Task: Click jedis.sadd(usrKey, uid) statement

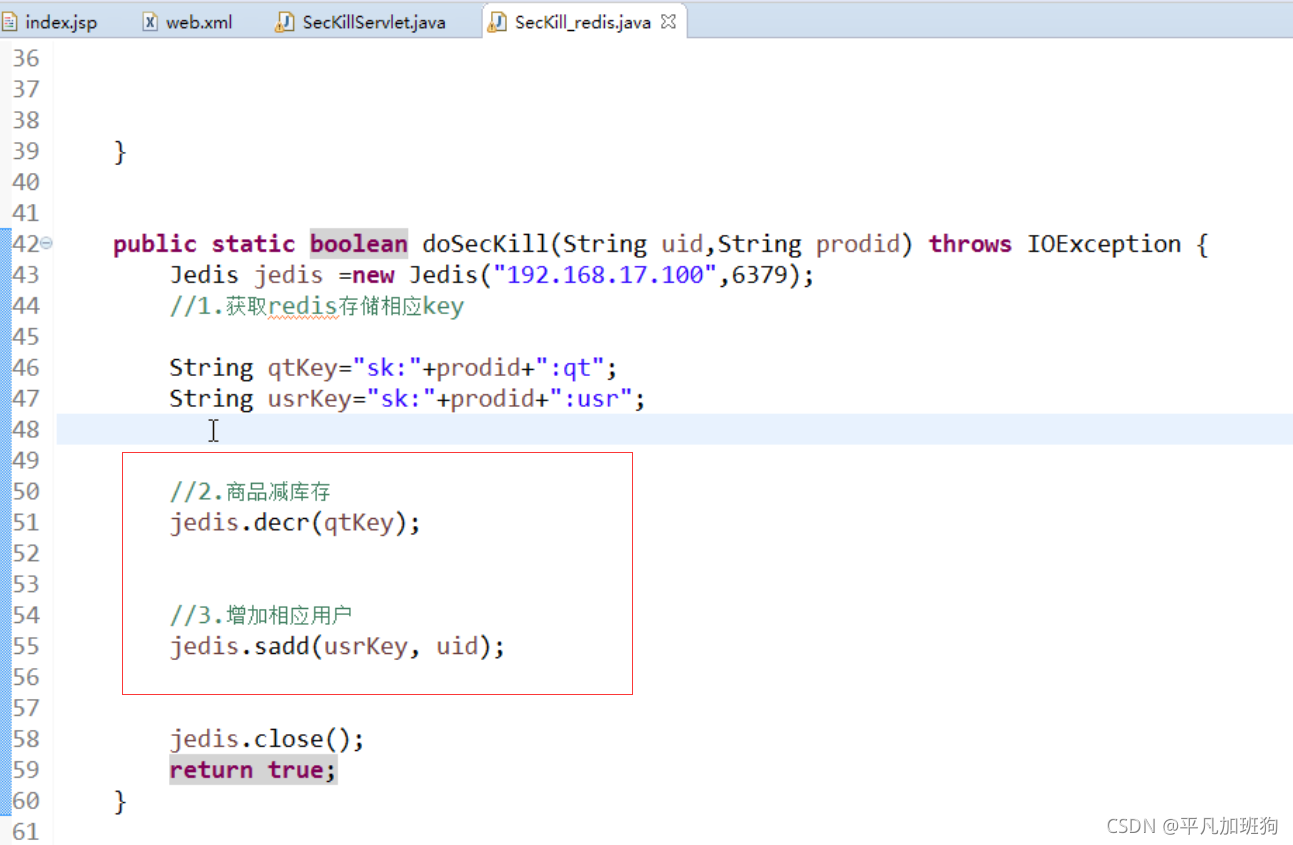Action: [337, 646]
